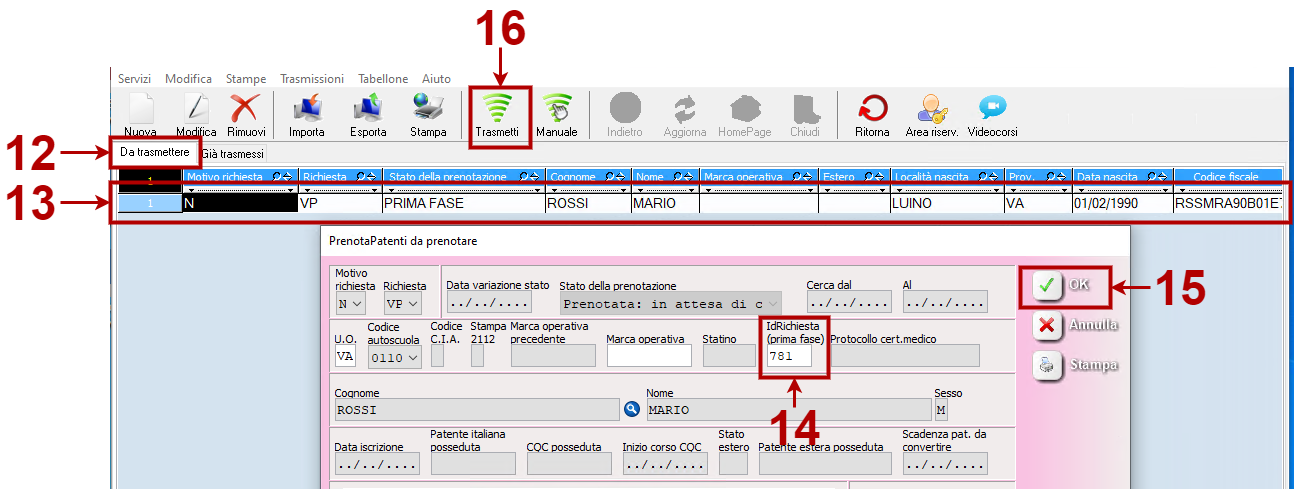Confirm with the OK button
Image resolution: width=1295 pixels, height=490 pixels.
pyautogui.click(x=1065, y=285)
